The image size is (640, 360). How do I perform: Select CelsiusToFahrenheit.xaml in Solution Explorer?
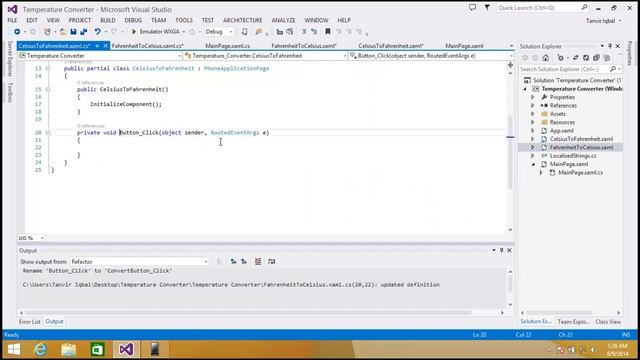581,139
